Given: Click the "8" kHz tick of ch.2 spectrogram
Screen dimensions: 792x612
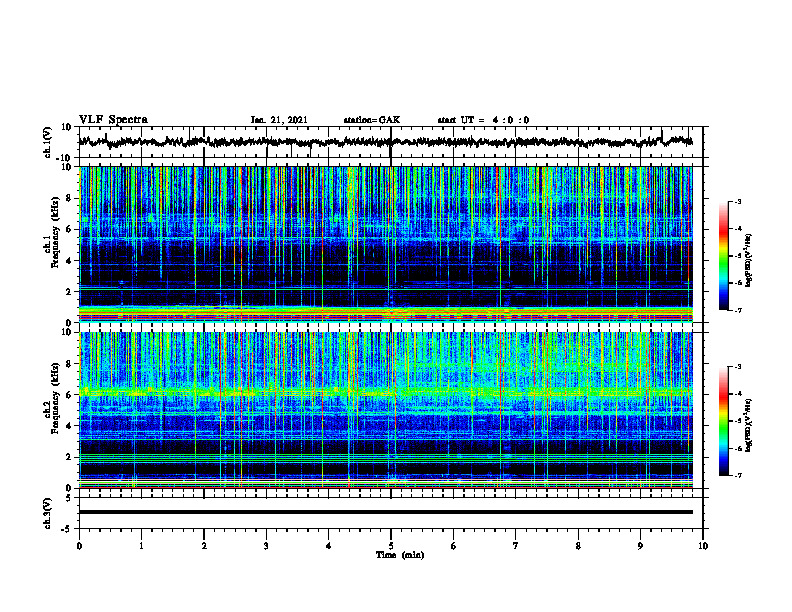Looking at the screenshot, I should coord(69,364).
